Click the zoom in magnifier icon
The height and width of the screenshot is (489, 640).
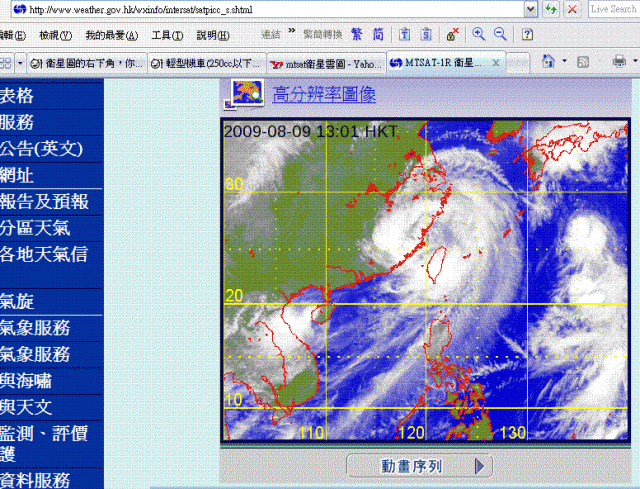coord(479,34)
